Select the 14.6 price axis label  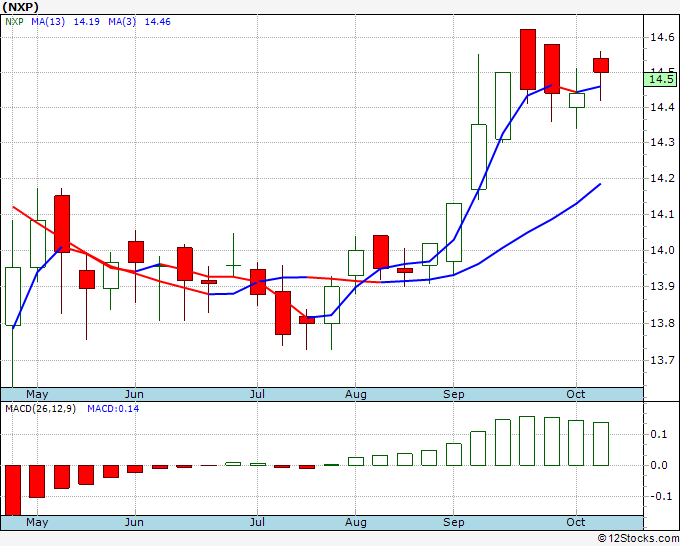coord(662,37)
